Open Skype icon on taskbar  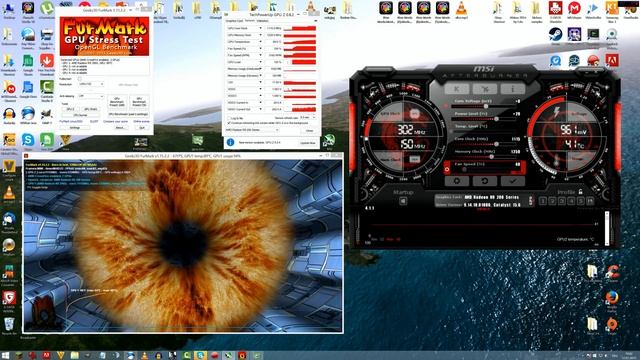tap(200, 355)
